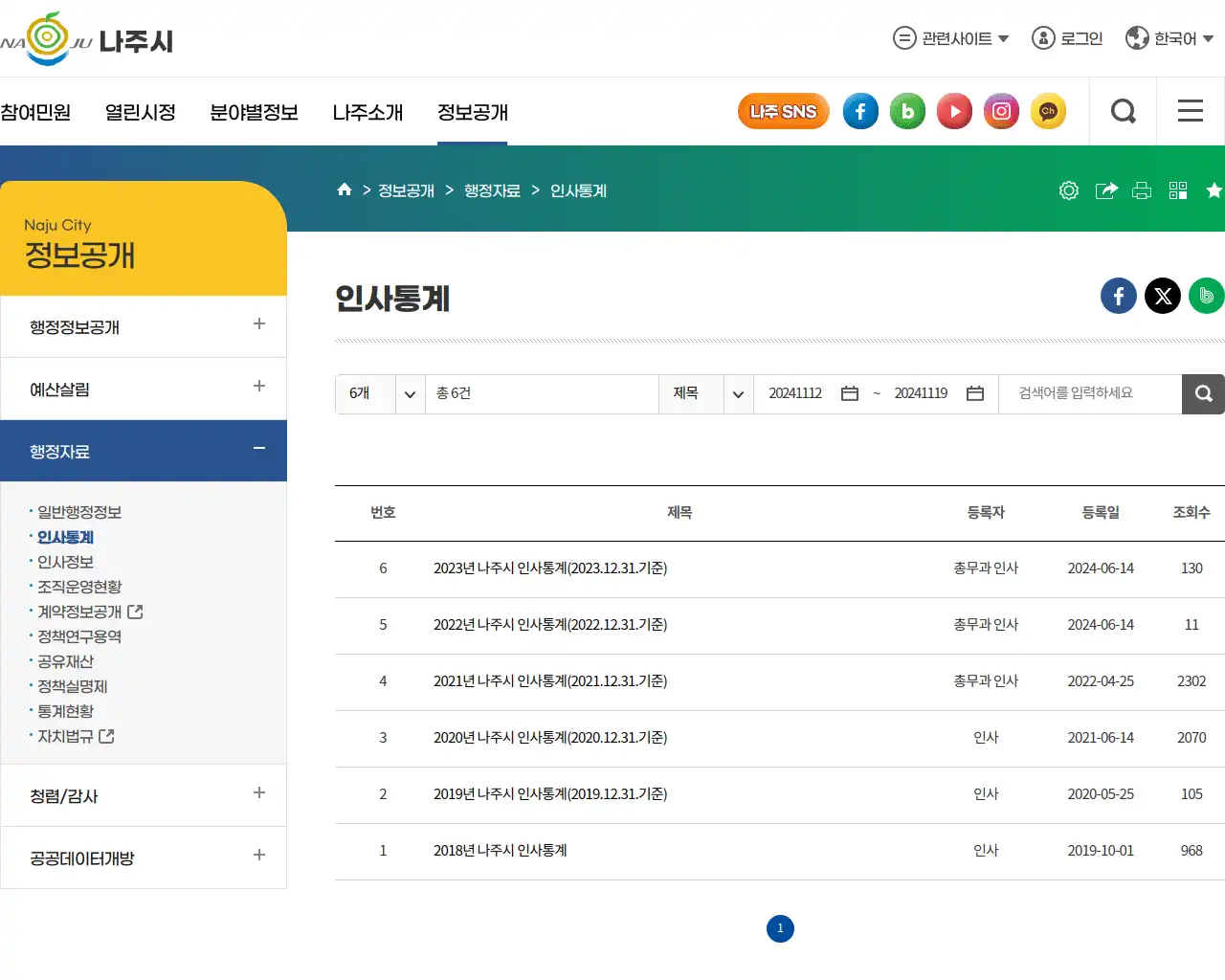
Task: Open the hamburger full menu icon
Action: click(x=1191, y=111)
